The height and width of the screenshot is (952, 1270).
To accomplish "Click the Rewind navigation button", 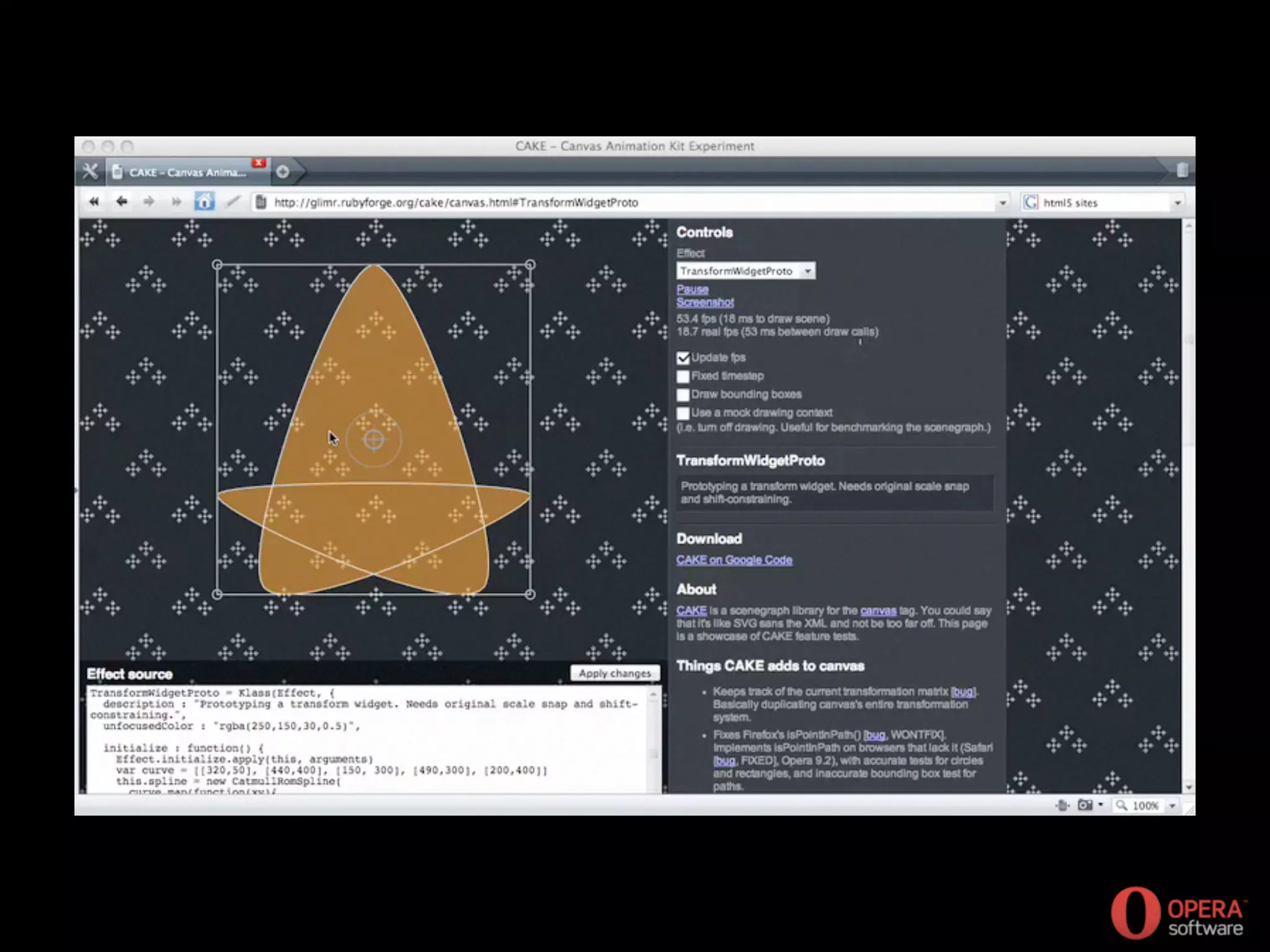I will 94,201.
